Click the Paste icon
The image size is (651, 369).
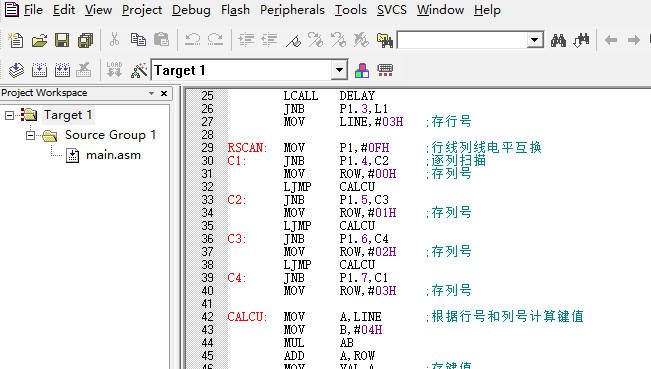161,40
